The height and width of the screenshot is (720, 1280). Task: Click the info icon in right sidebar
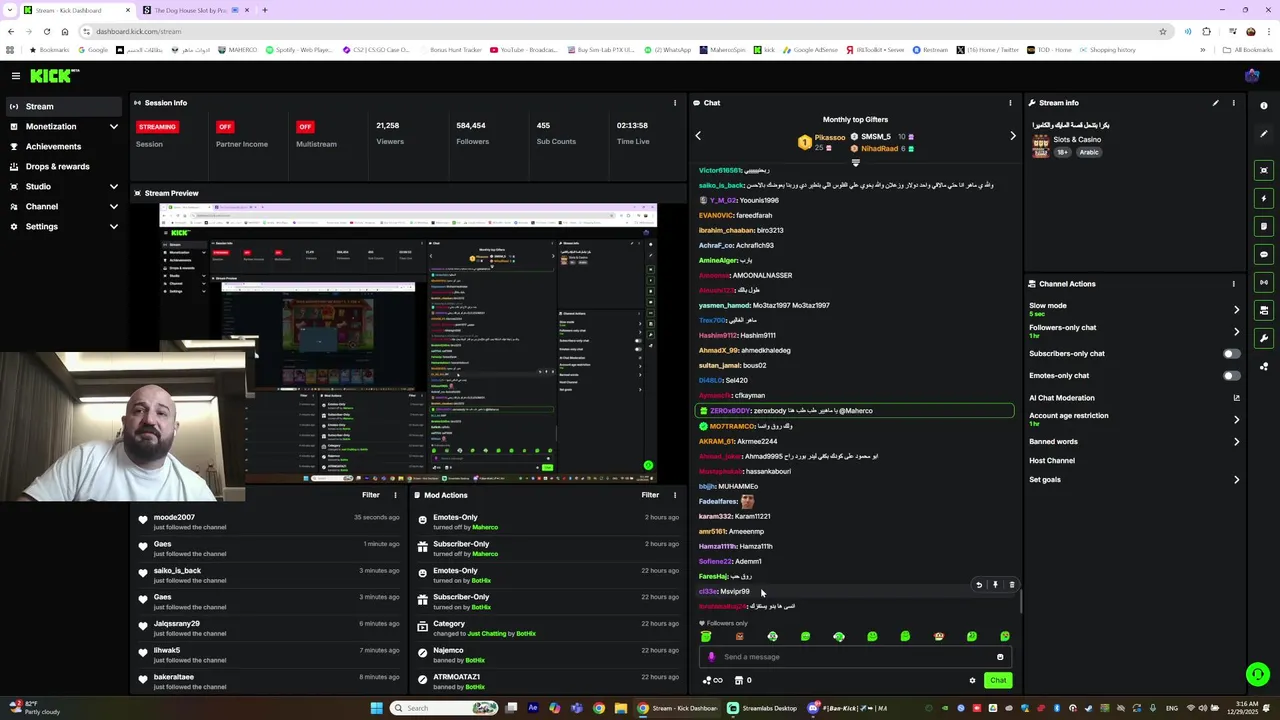(1264, 106)
